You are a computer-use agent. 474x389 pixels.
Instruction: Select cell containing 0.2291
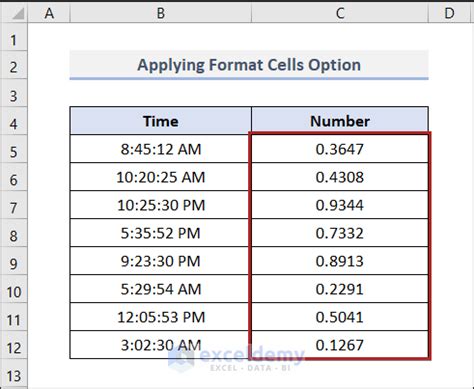340,289
